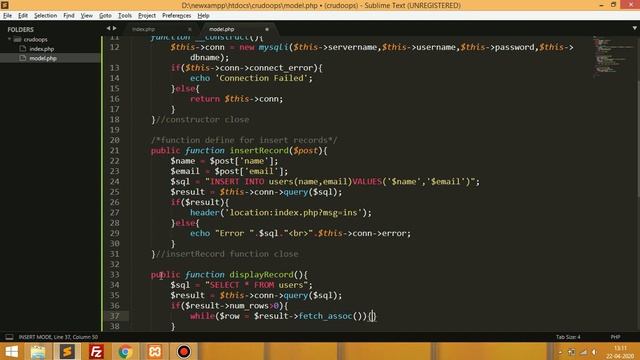Open the Edit menu
The width and height of the screenshot is (640, 360).
pos(23,16)
